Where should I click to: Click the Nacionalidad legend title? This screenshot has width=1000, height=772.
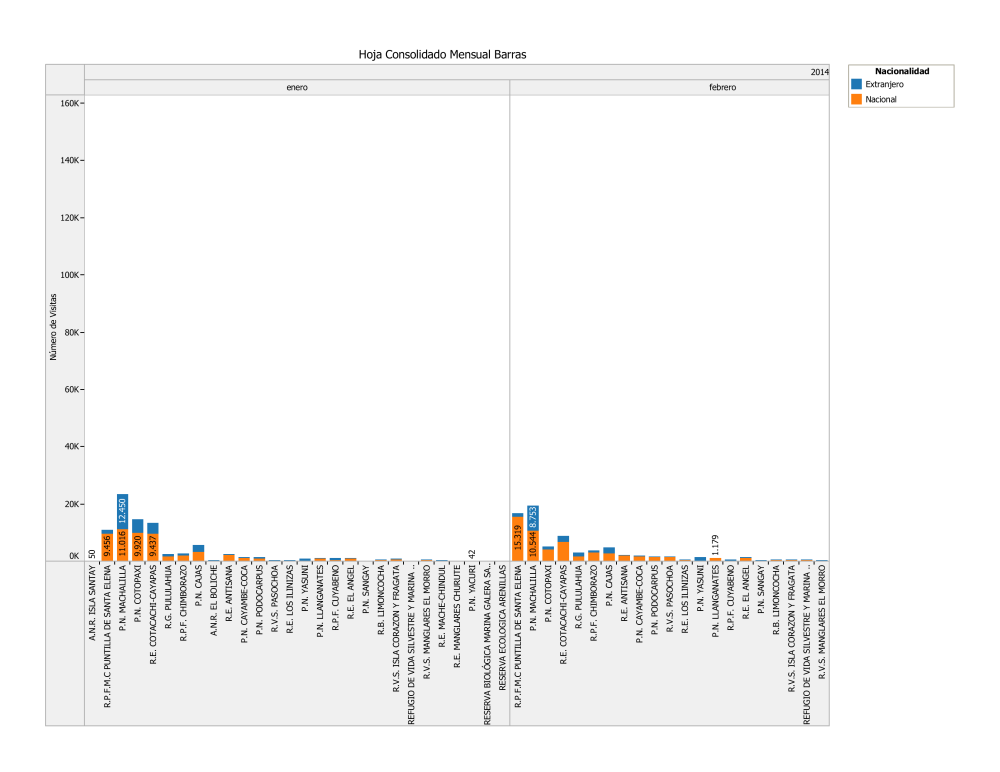901,72
